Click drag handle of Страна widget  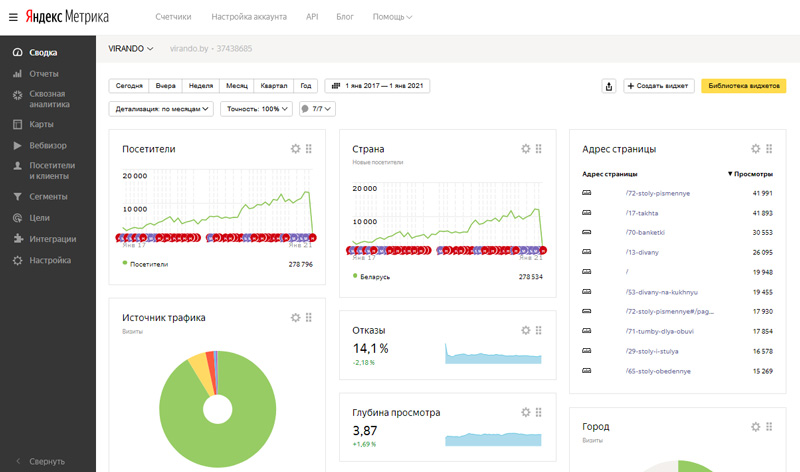(539, 149)
